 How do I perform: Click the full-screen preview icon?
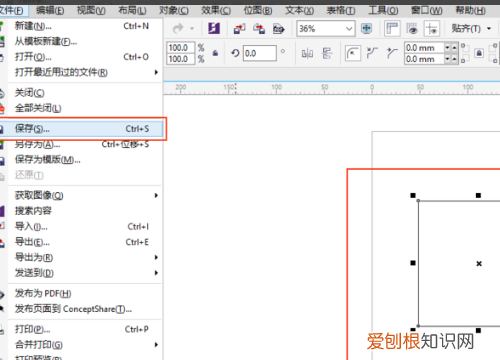click(x=366, y=29)
